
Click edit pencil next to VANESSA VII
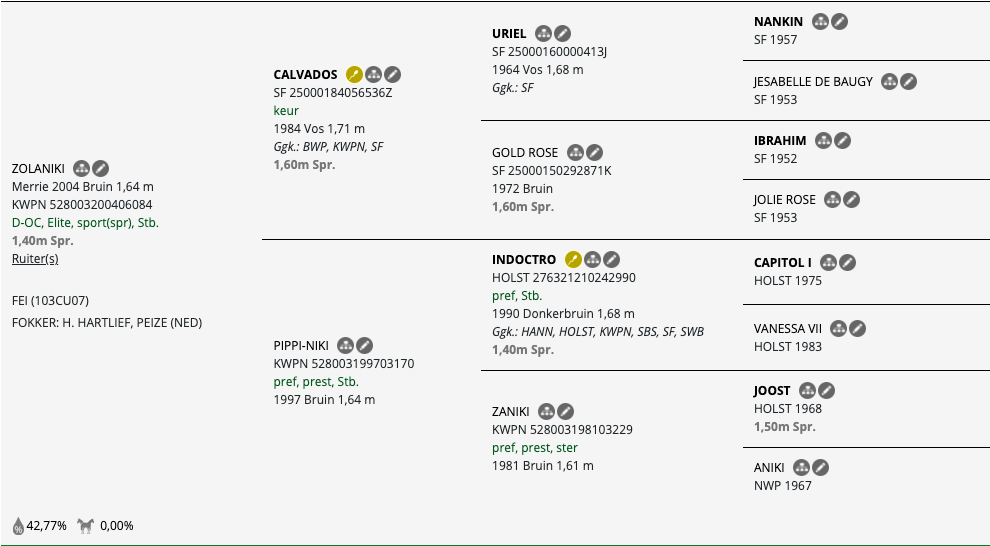click(857, 328)
